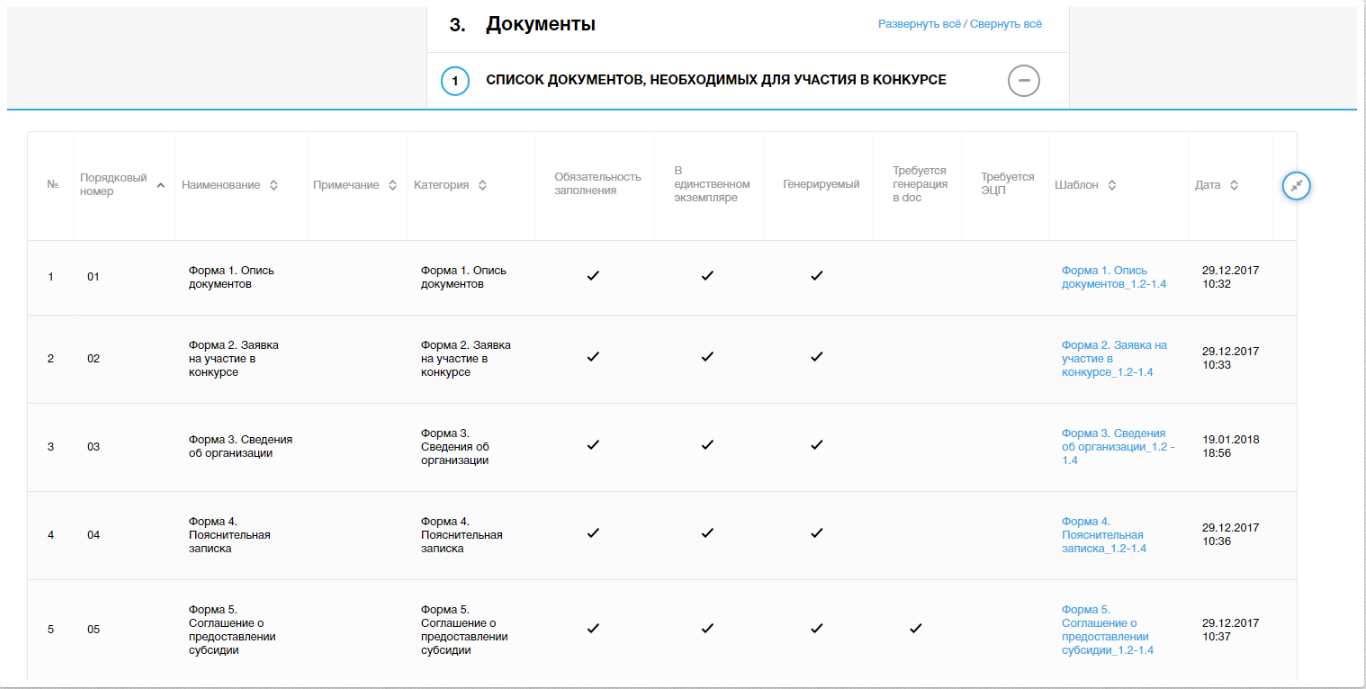Image resolution: width=1366 pixels, height=689 pixels.
Task: Collapse the document list section with minus icon
Action: (x=1023, y=80)
